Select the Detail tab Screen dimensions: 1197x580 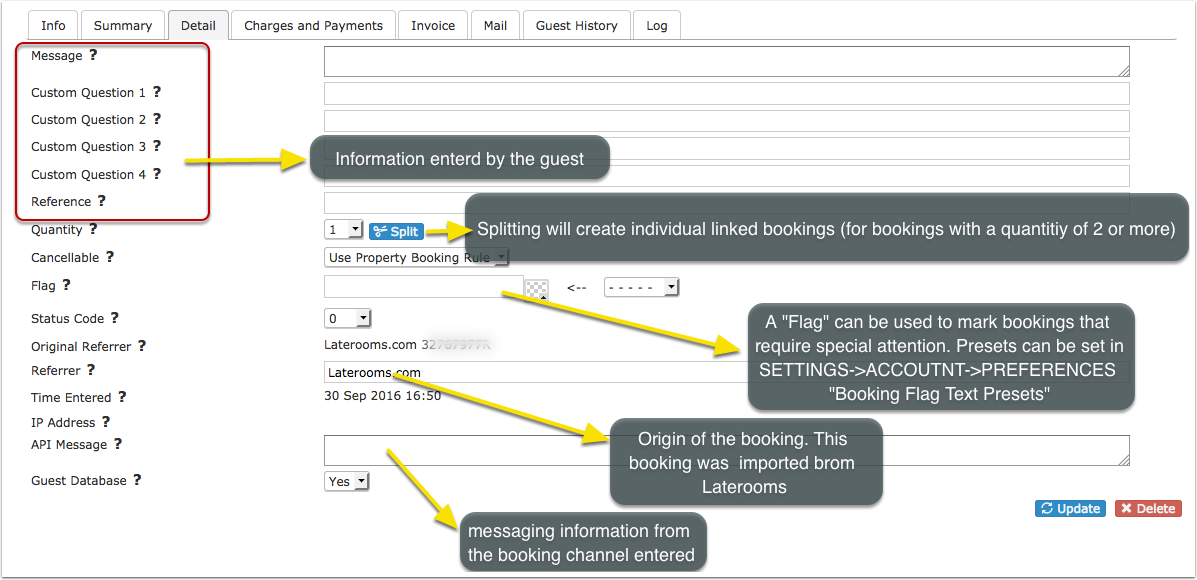coord(198,25)
